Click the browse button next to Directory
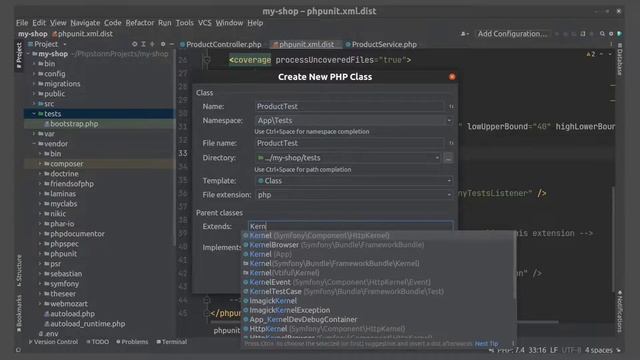Screen dimensions: 640x360 point(448,158)
